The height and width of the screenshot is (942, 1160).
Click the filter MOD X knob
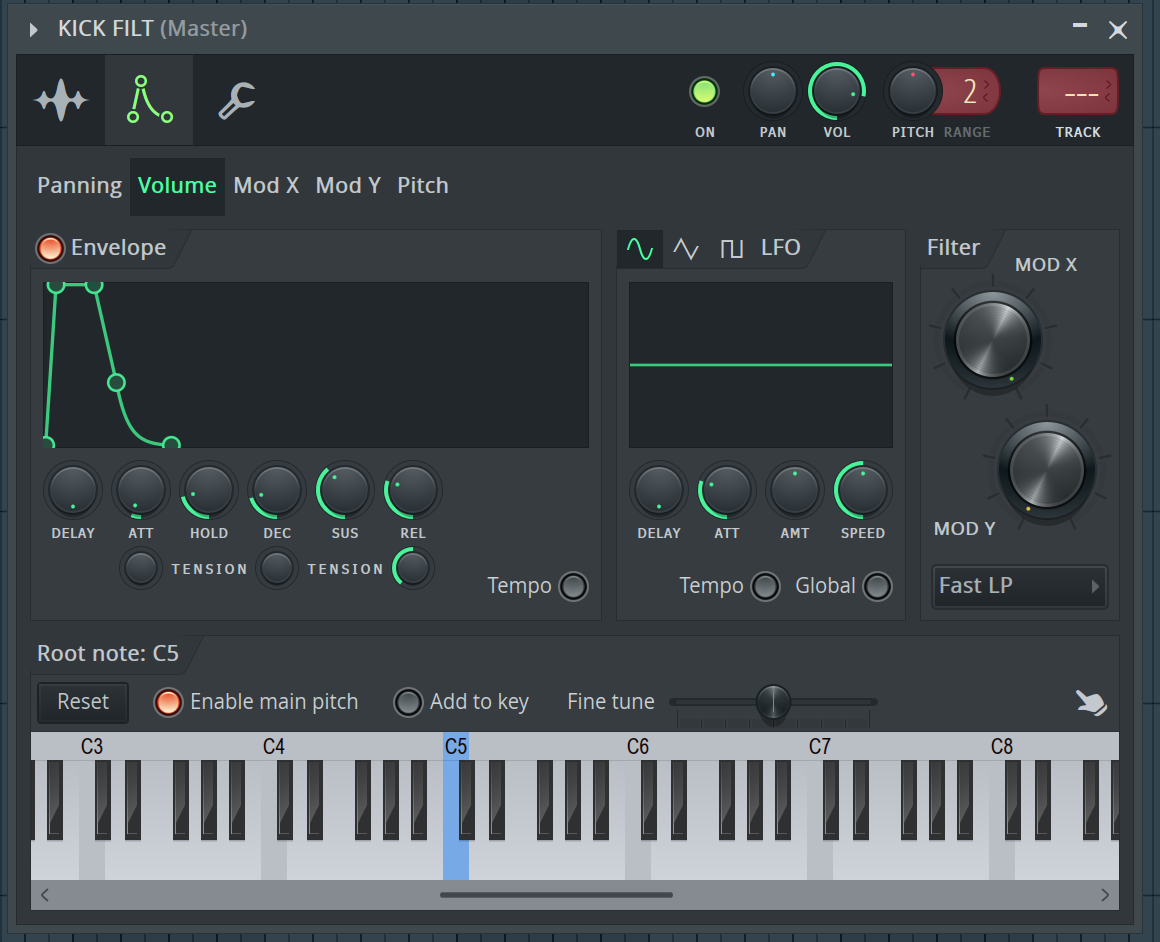pos(993,340)
